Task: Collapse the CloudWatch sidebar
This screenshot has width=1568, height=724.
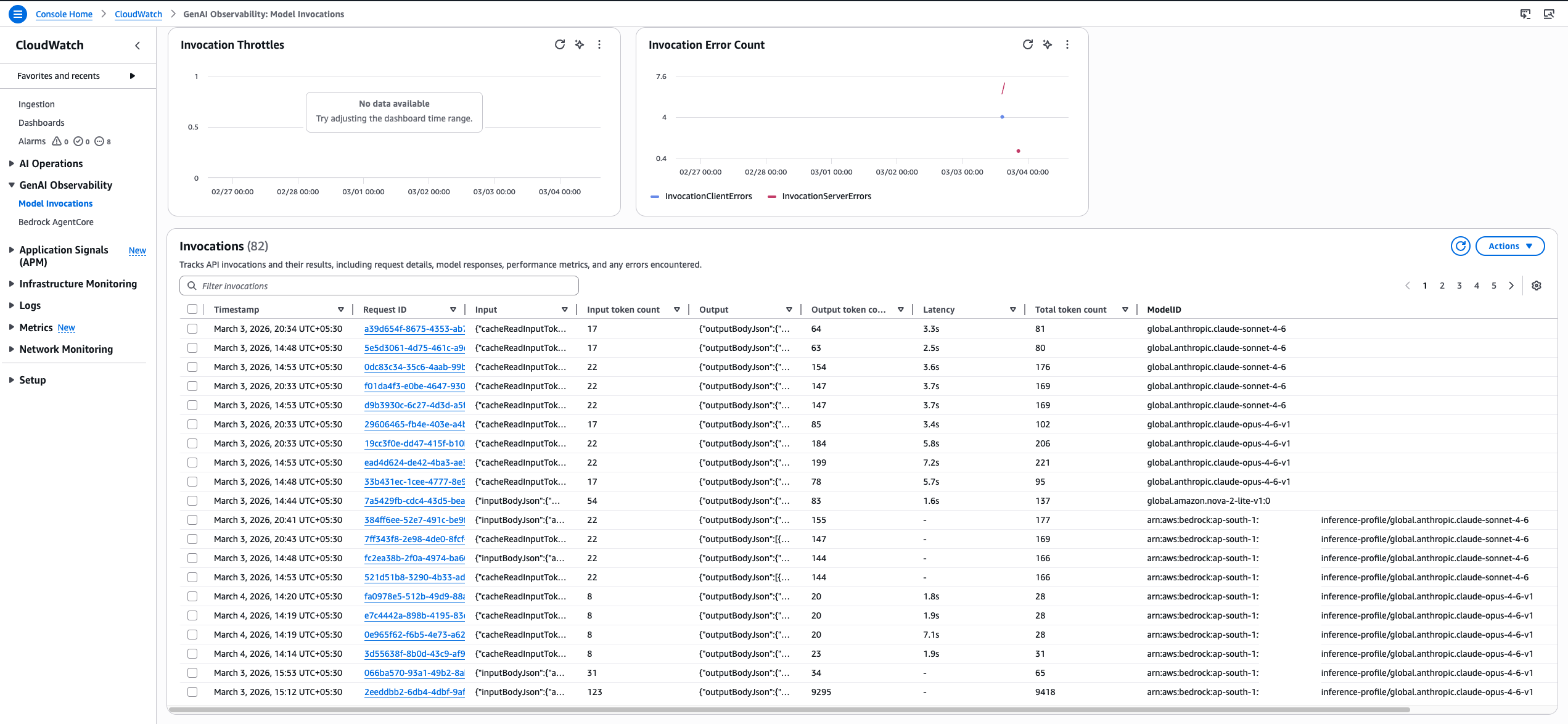Action: click(x=137, y=45)
